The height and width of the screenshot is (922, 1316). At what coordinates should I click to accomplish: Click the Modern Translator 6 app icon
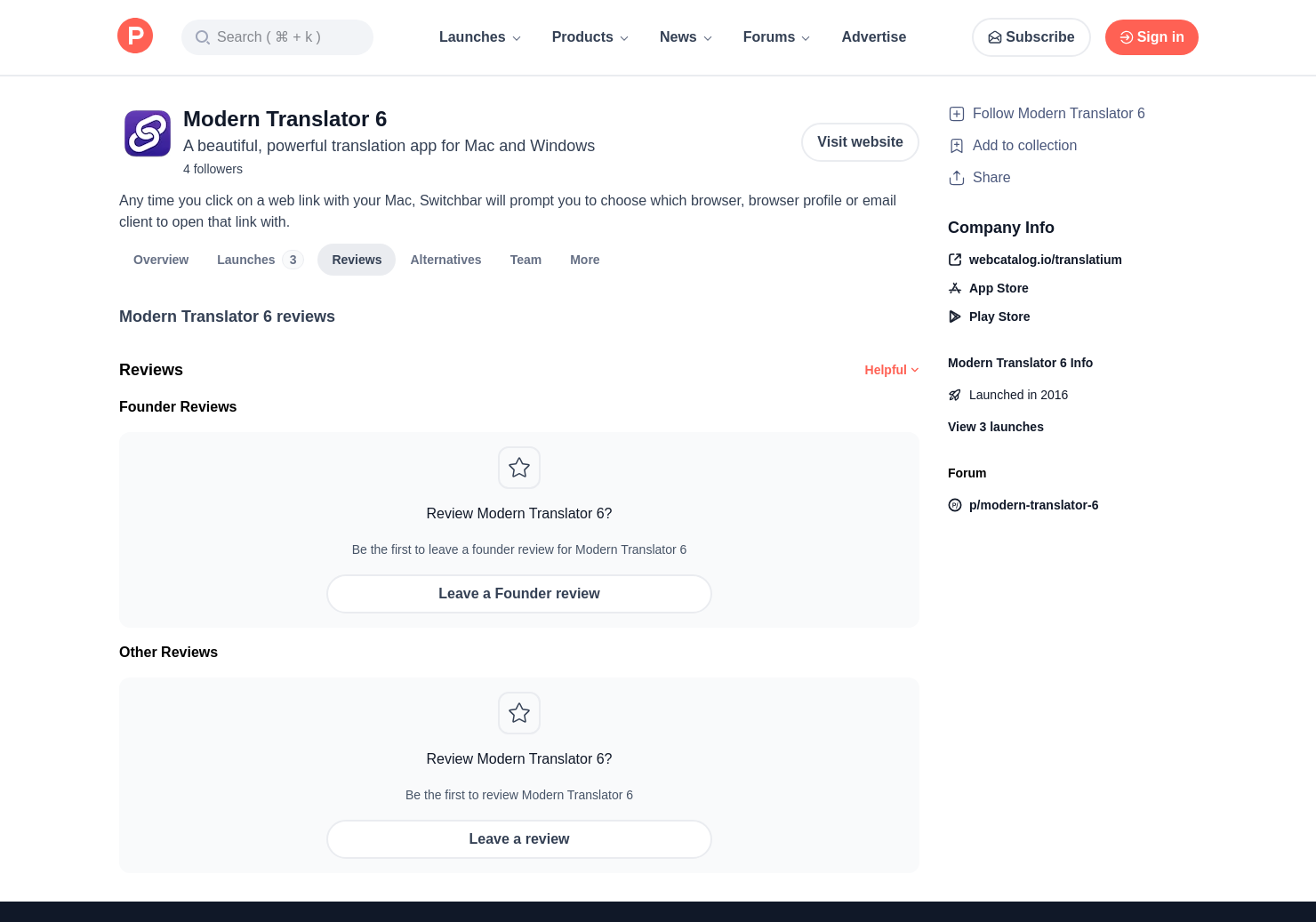[148, 133]
